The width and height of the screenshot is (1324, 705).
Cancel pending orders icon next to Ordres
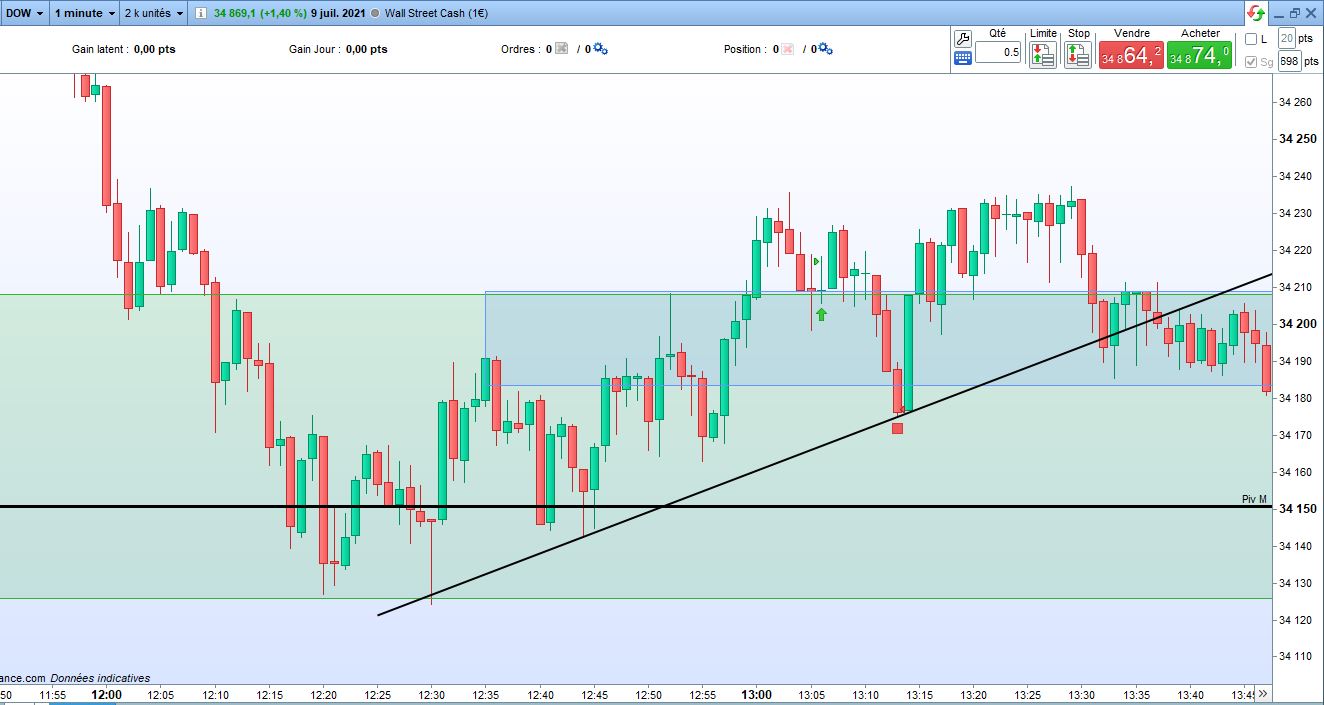561,49
